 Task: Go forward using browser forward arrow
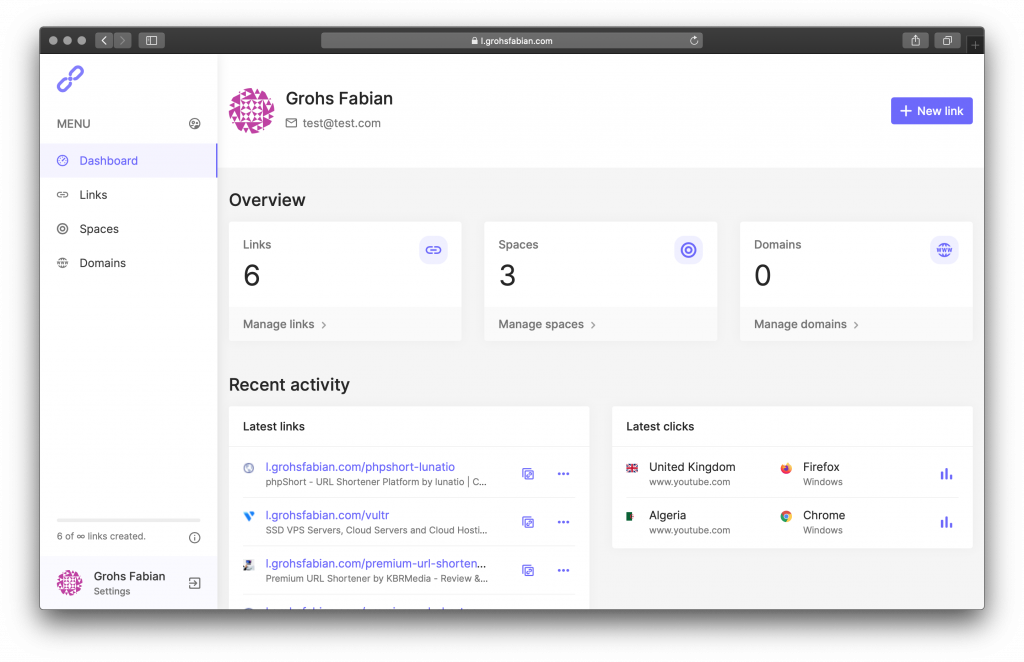tap(122, 40)
